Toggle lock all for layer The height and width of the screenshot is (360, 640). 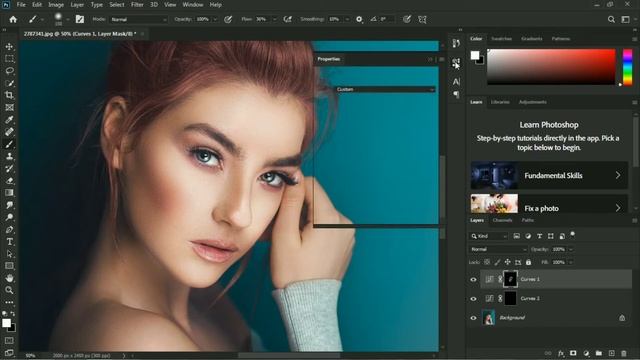529,262
